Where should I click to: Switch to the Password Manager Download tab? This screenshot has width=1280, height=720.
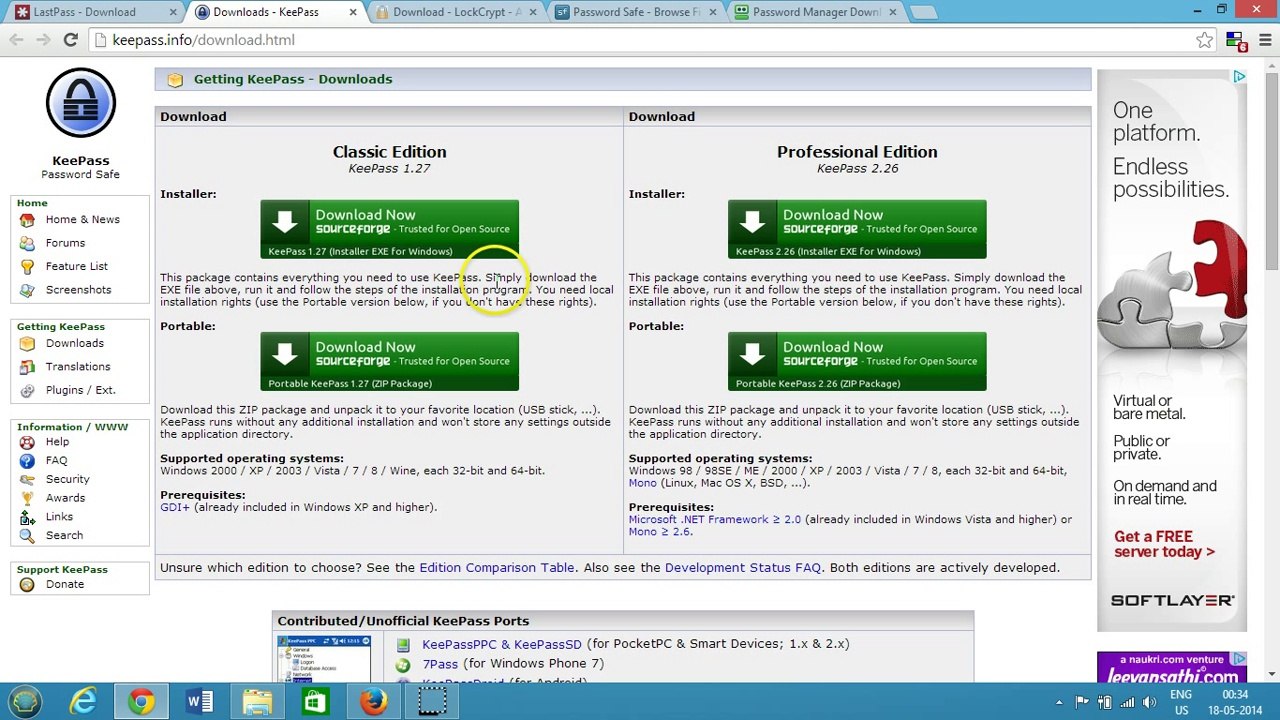[816, 12]
